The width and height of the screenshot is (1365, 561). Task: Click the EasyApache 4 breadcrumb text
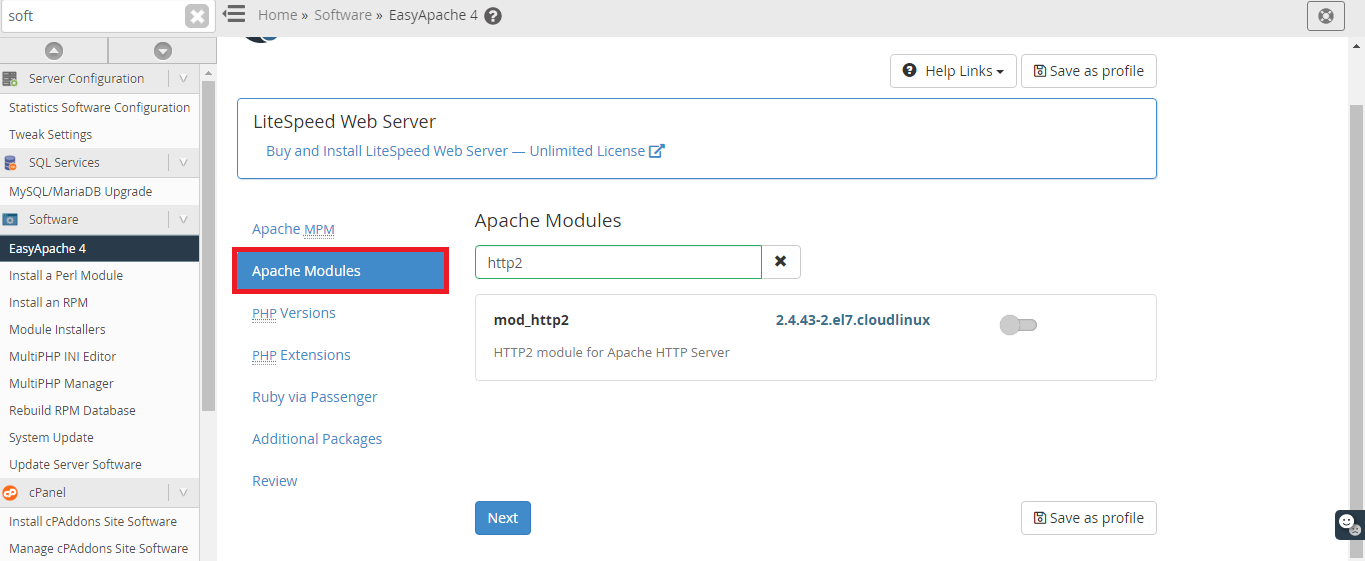click(x=433, y=15)
